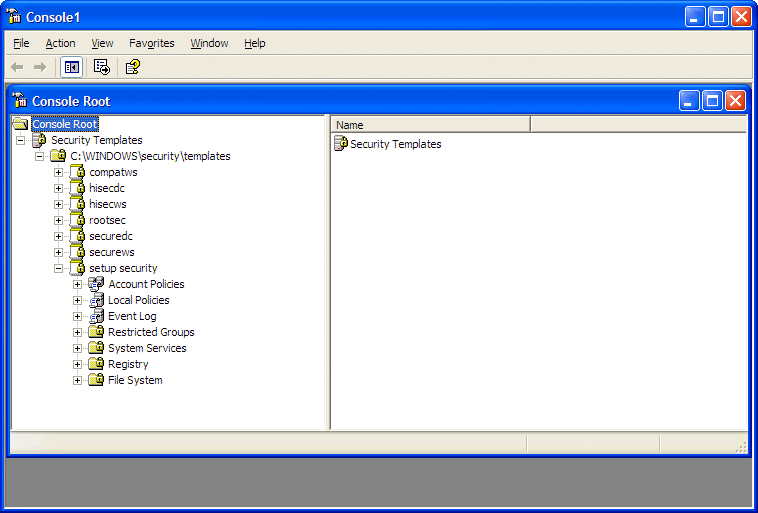
Task: Expand the System Services node
Action: [x=77, y=348]
